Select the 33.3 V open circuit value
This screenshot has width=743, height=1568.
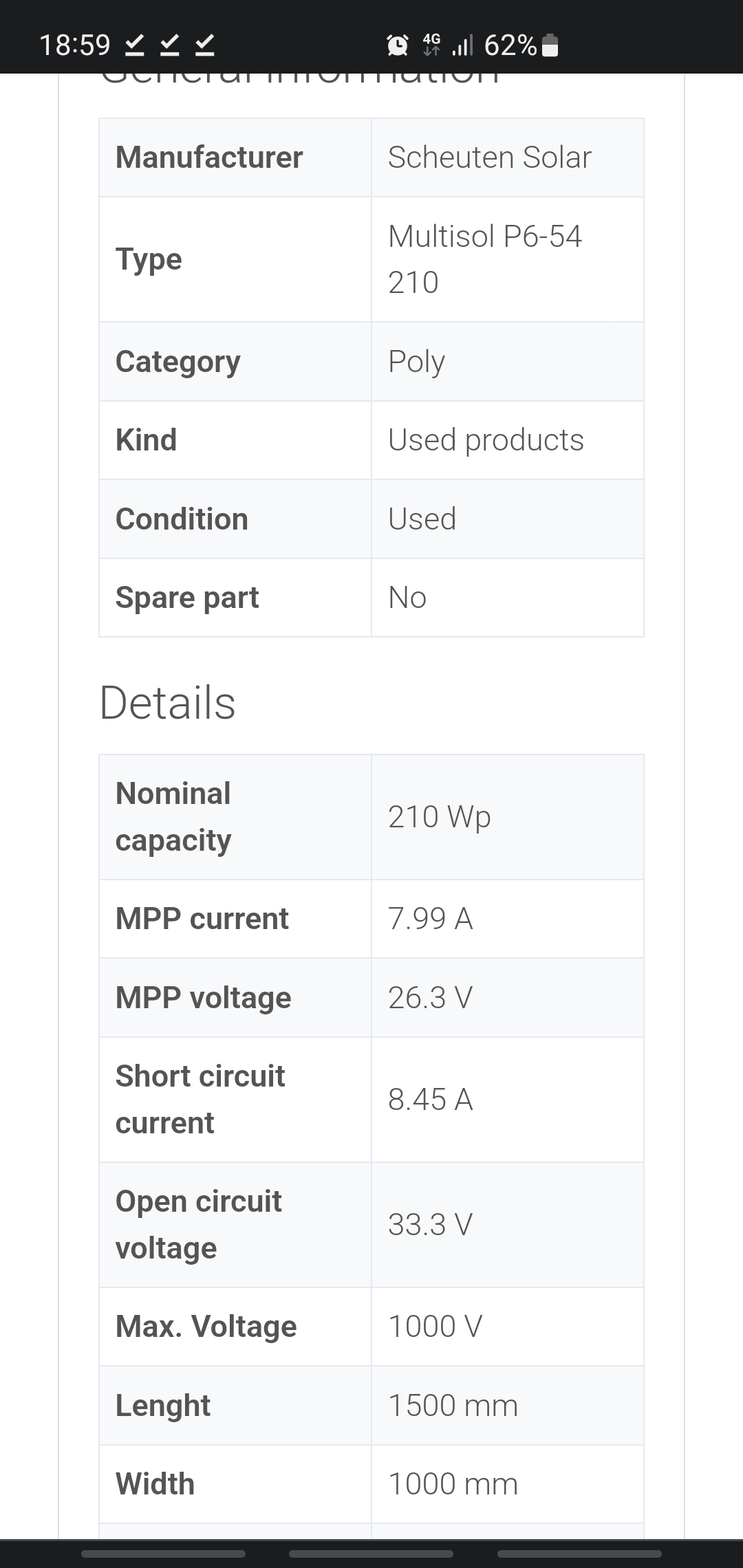click(x=431, y=1225)
